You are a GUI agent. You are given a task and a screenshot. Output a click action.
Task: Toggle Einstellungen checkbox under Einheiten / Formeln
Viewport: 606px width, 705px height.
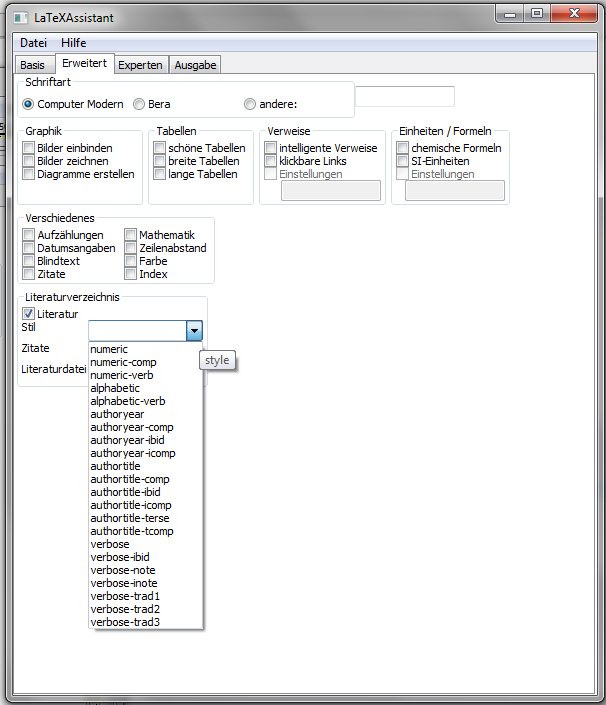pyautogui.click(x=403, y=174)
